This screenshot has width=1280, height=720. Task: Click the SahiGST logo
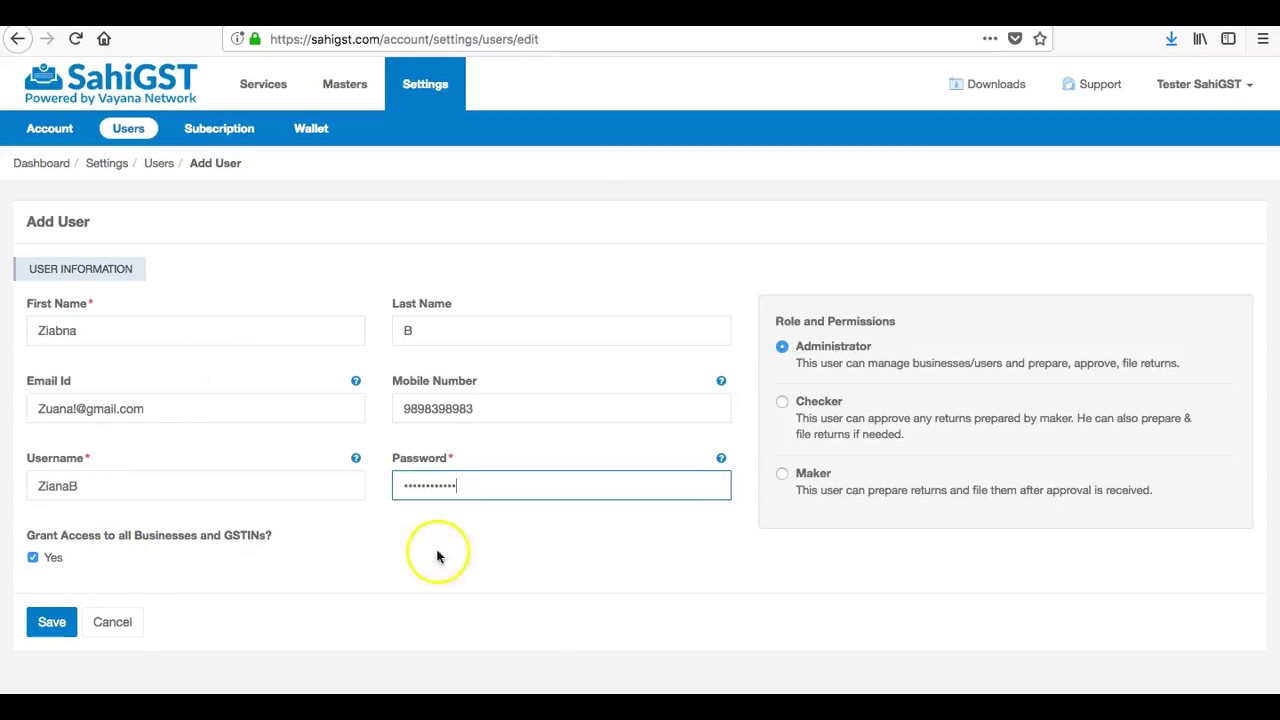111,84
